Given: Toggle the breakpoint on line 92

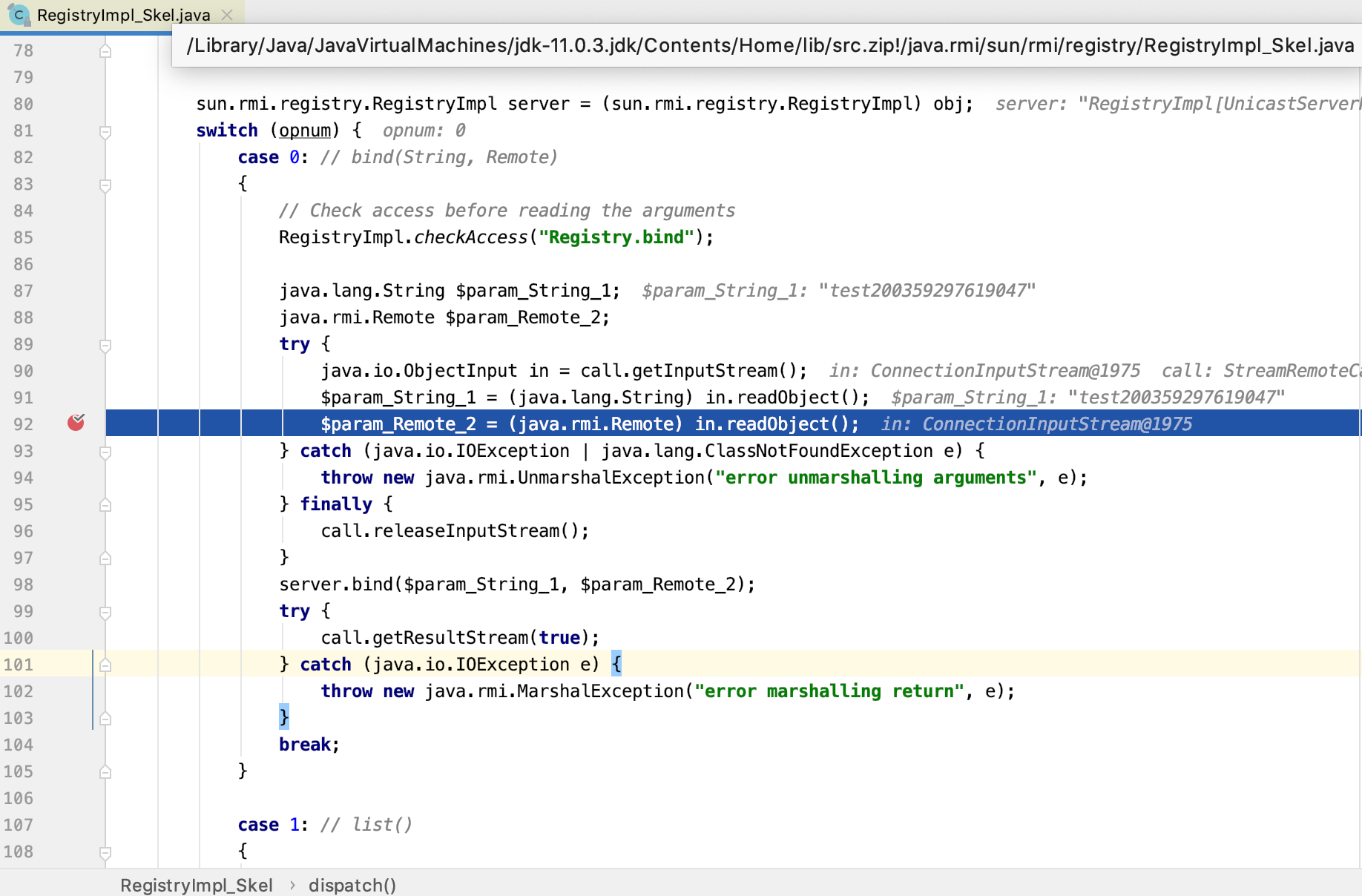Looking at the screenshot, I should point(76,423).
